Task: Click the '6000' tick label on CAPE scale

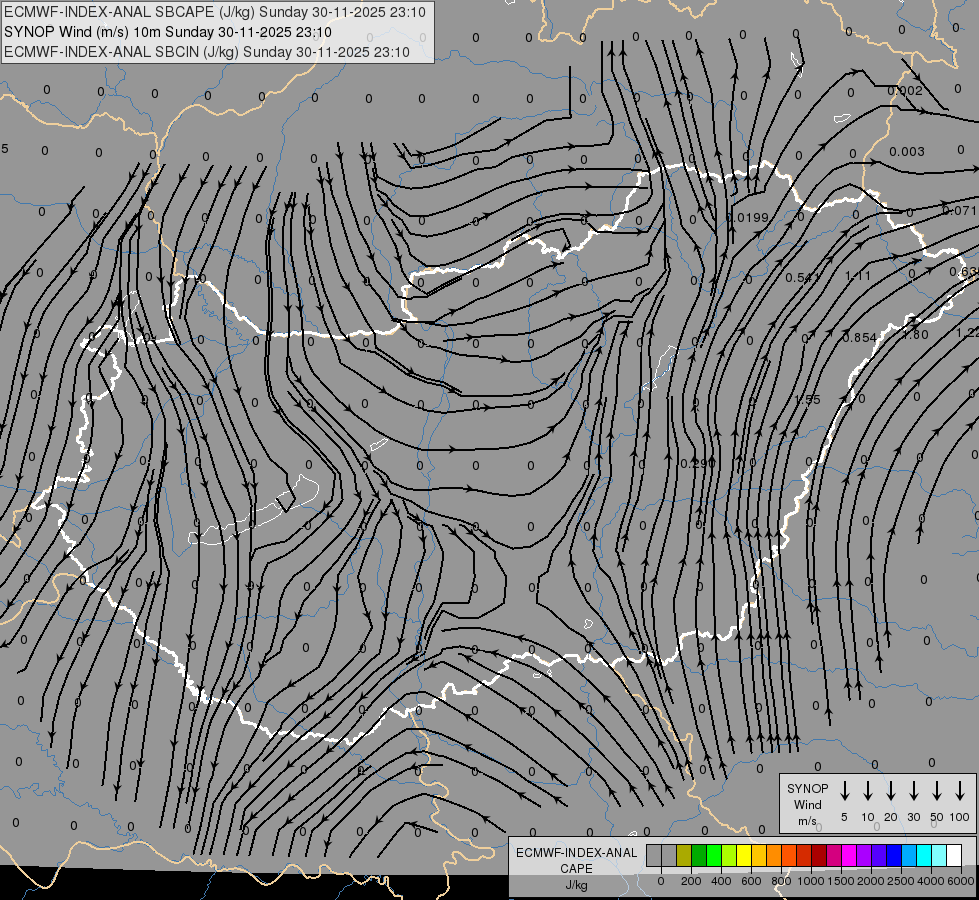Action: tap(961, 881)
